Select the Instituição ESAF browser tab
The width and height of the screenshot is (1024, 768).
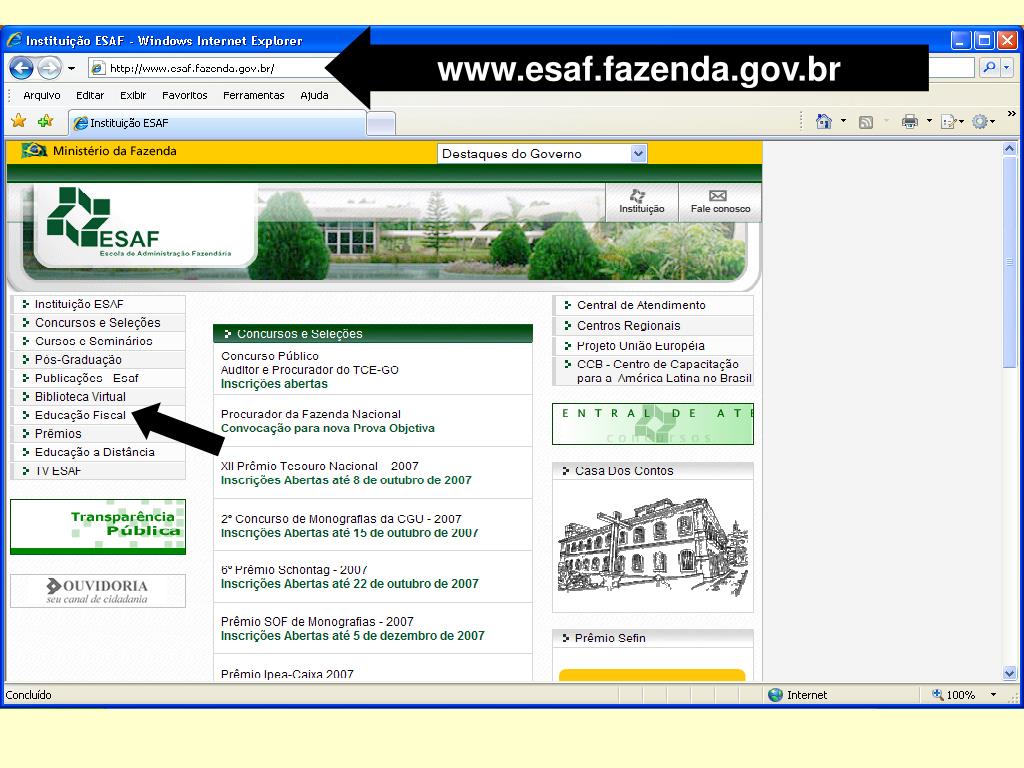click(217, 123)
